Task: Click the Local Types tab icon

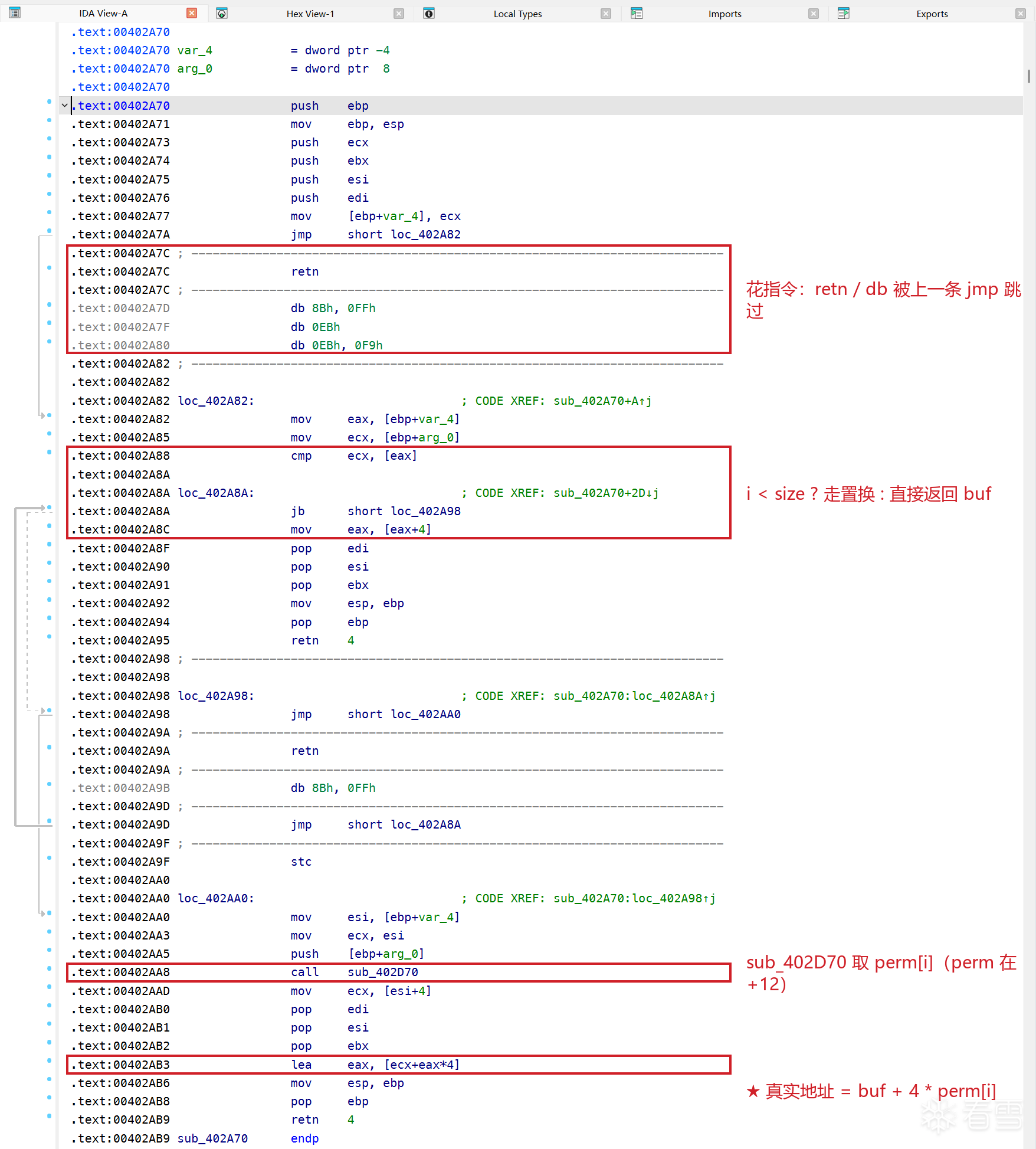Action: (429, 14)
